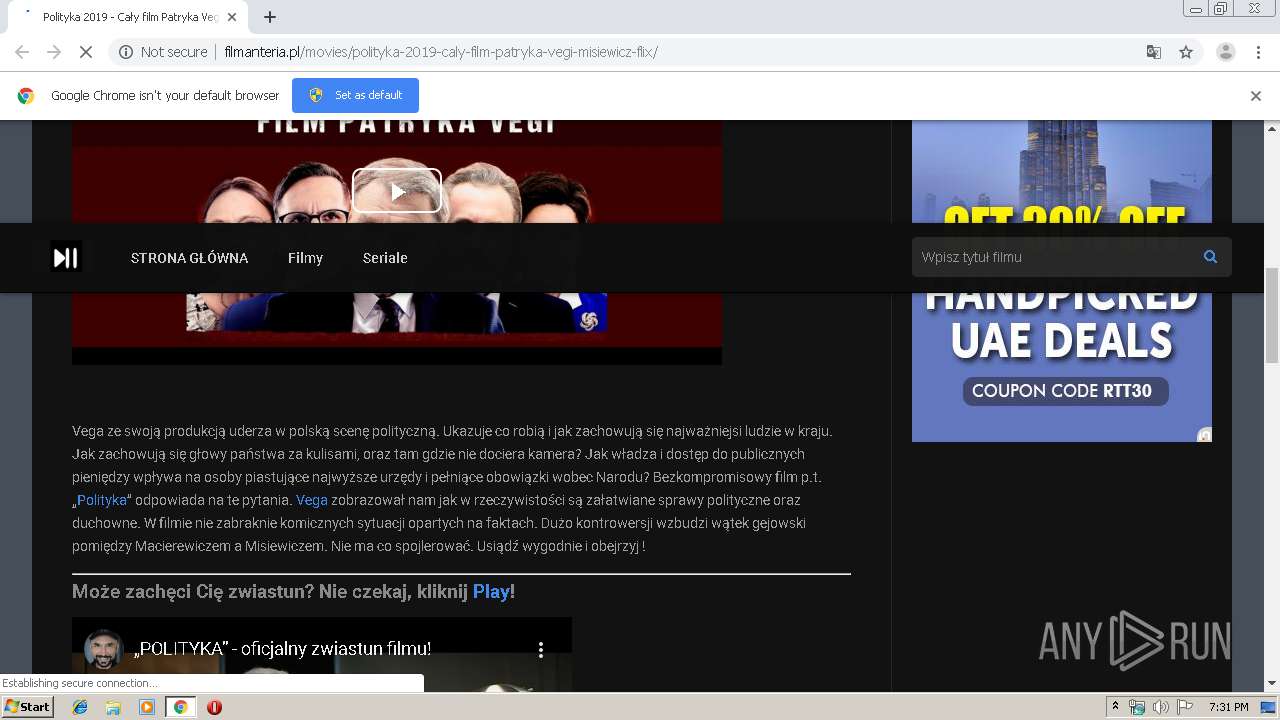The height and width of the screenshot is (720, 1280).
Task: Click the Google Translate icon in address bar
Action: [x=1153, y=52]
